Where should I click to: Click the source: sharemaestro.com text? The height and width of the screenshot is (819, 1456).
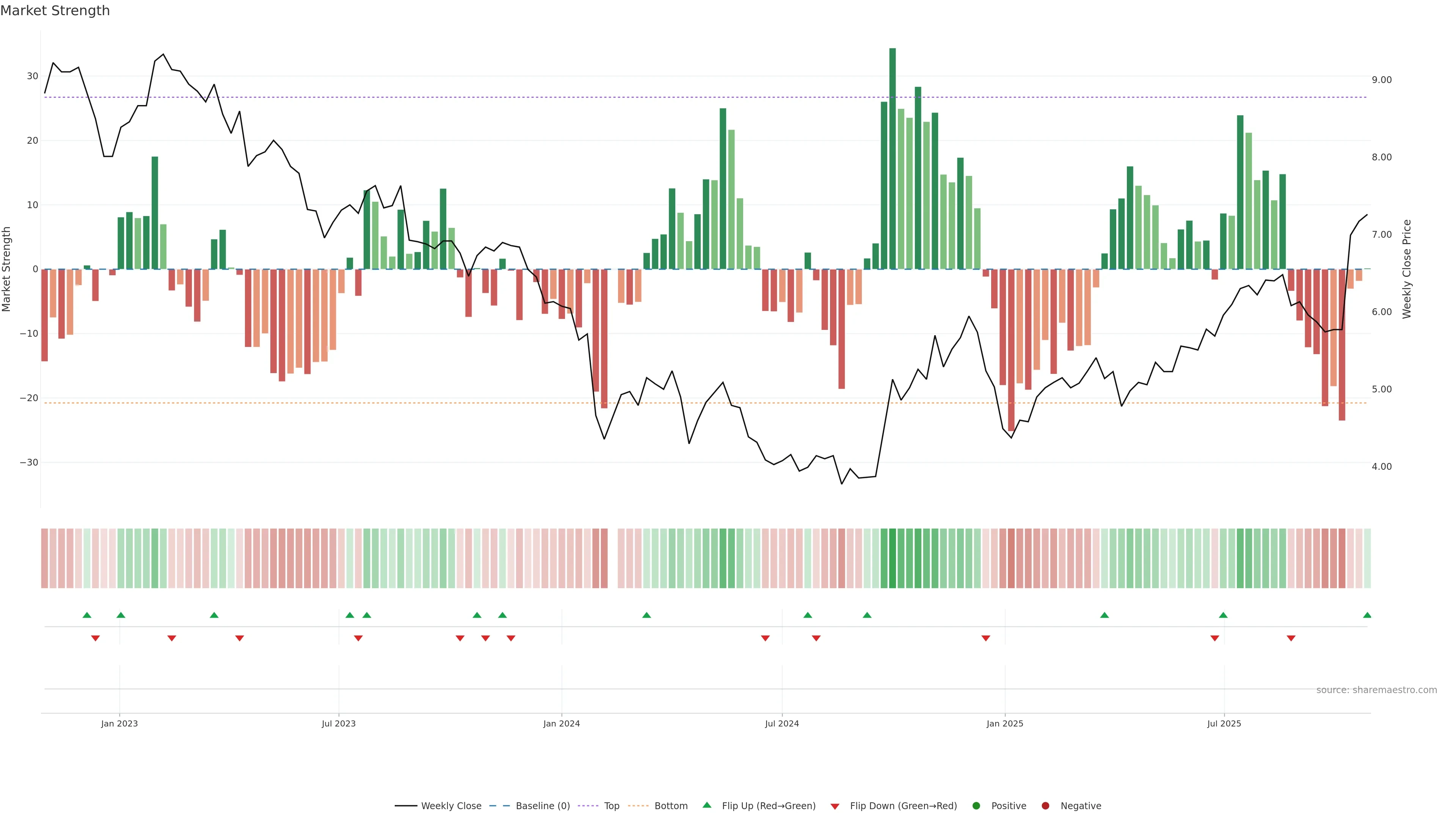tap(1376, 690)
